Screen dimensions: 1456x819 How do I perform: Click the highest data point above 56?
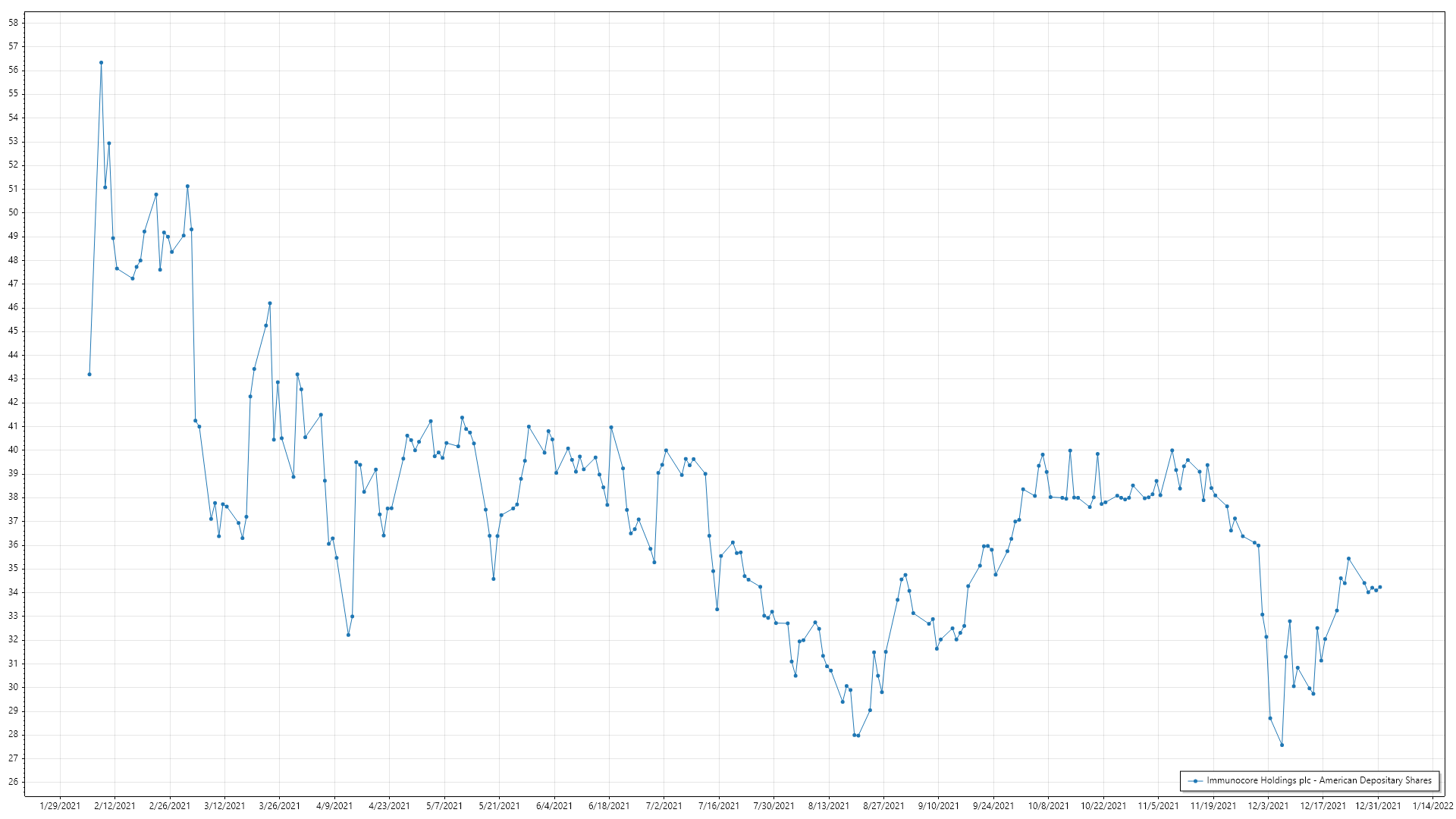click(101, 63)
